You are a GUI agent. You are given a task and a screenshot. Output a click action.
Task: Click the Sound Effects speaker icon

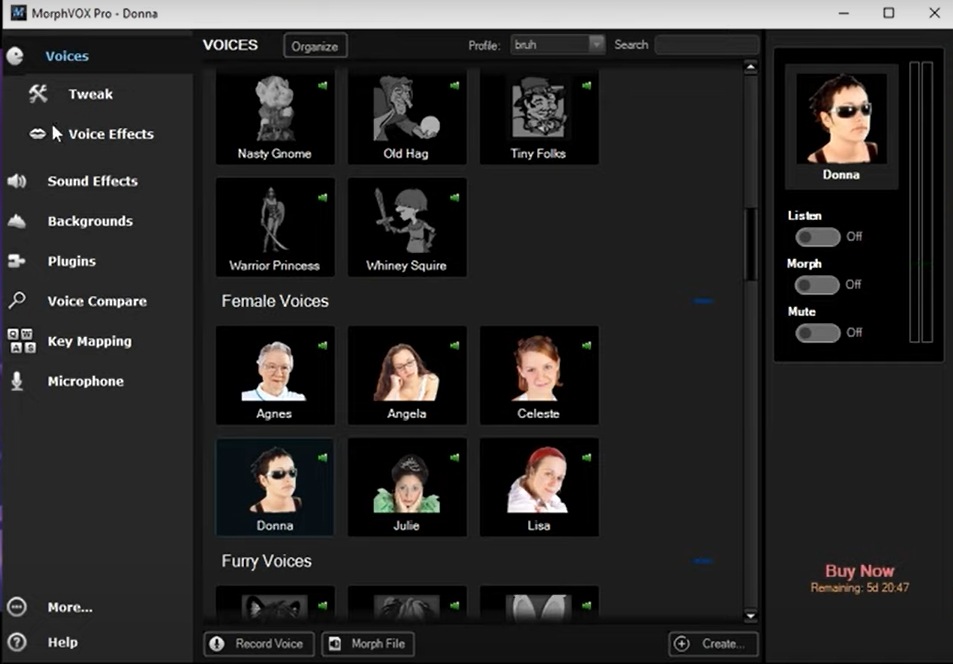[x=17, y=181]
